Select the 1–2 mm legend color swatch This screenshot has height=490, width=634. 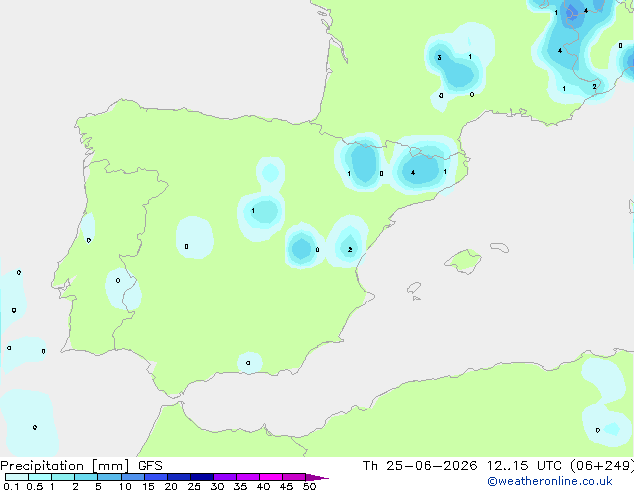tap(63, 477)
